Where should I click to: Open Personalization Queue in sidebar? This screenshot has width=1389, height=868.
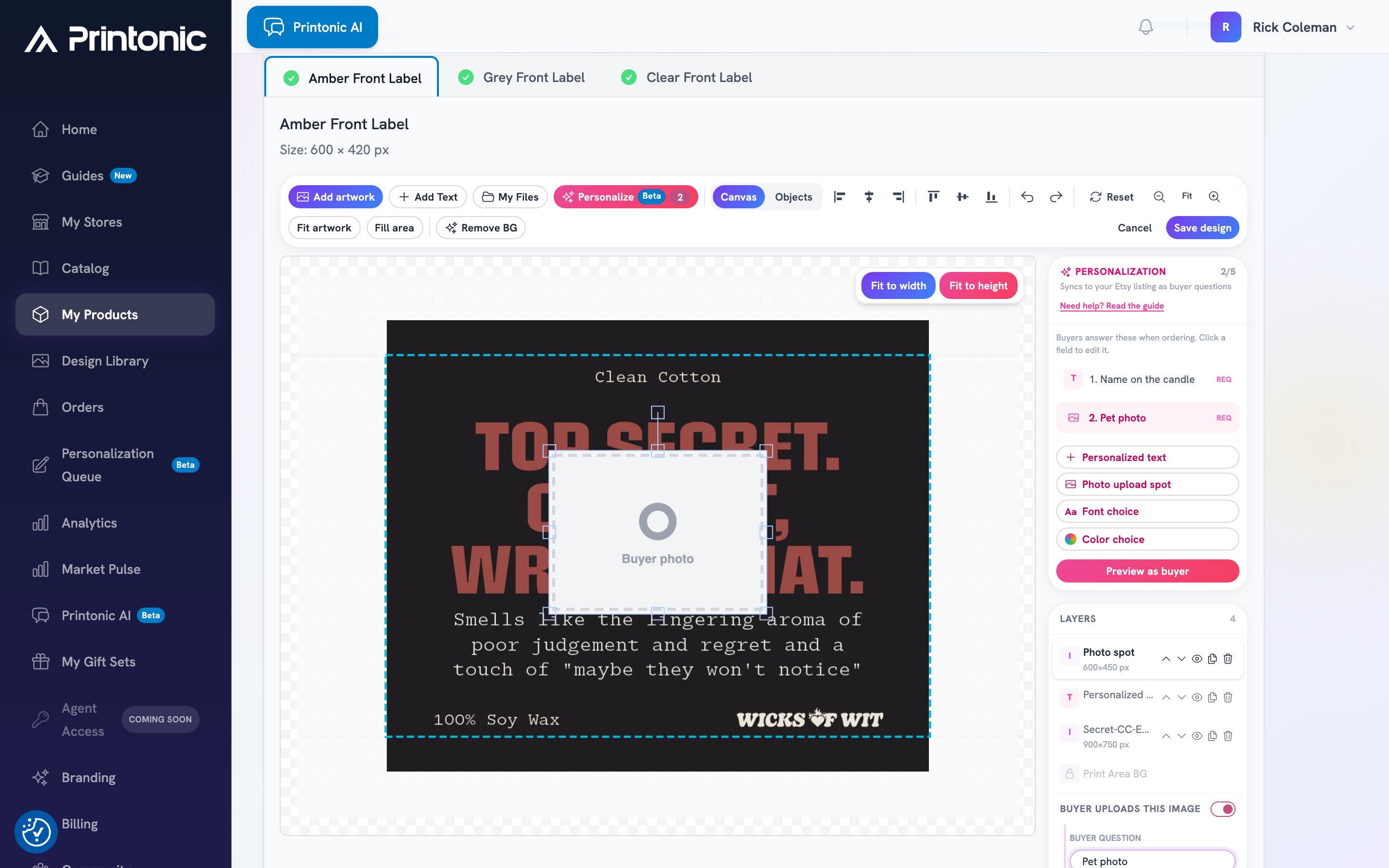click(x=115, y=465)
